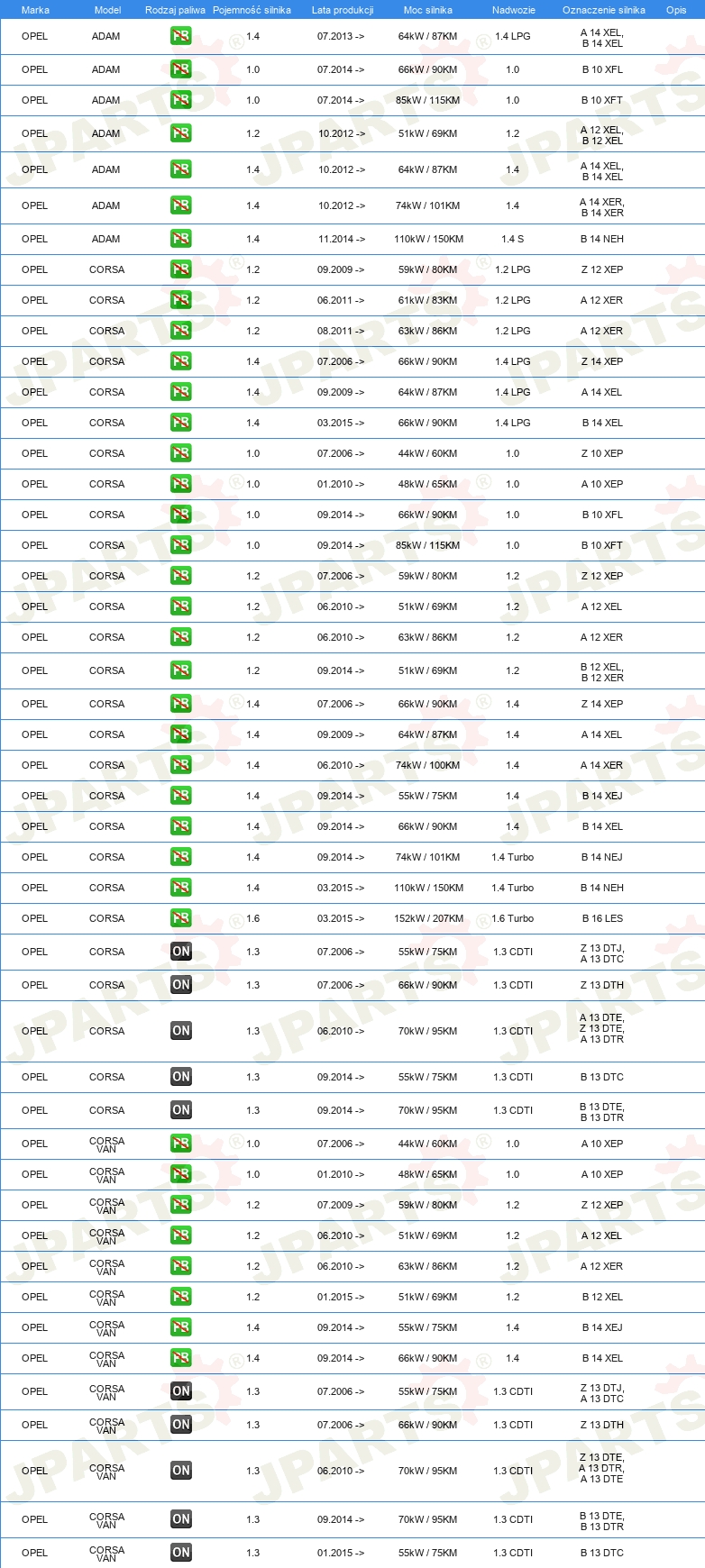Click the 08.2011 -> production date cell

coord(341,331)
